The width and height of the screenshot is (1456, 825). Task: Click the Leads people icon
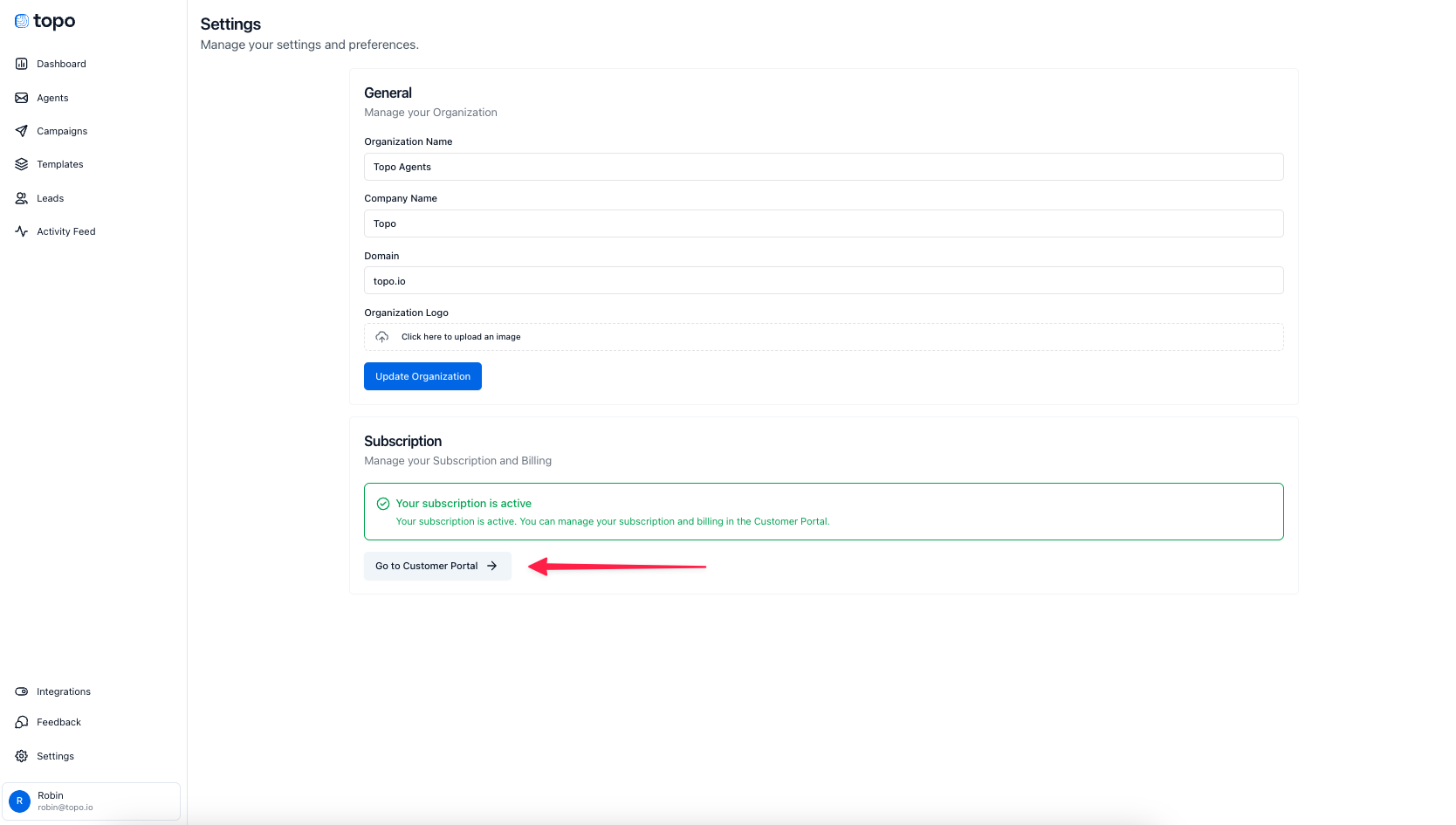click(22, 198)
